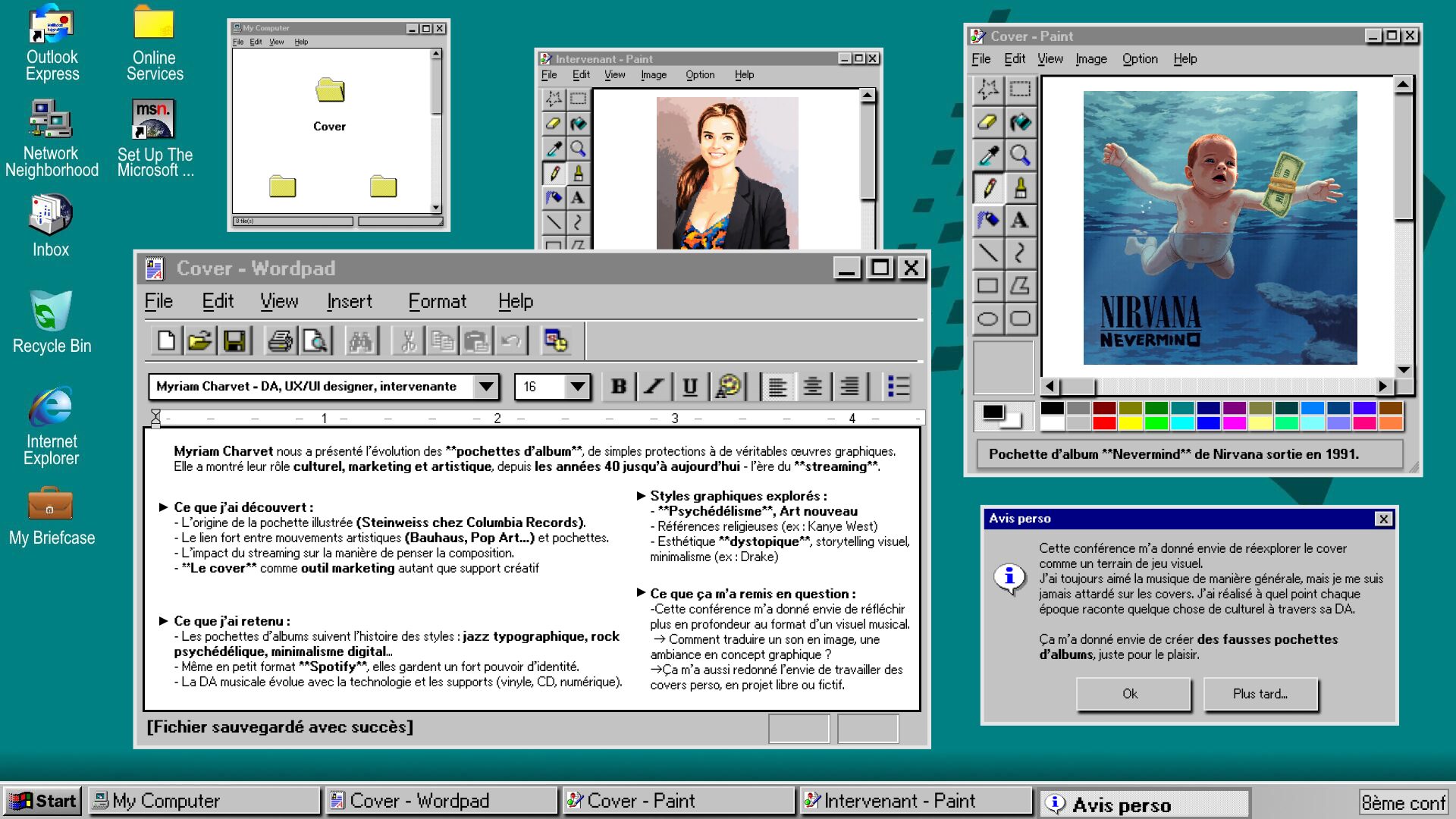Open the Insert menu in Wordpad

tap(350, 301)
